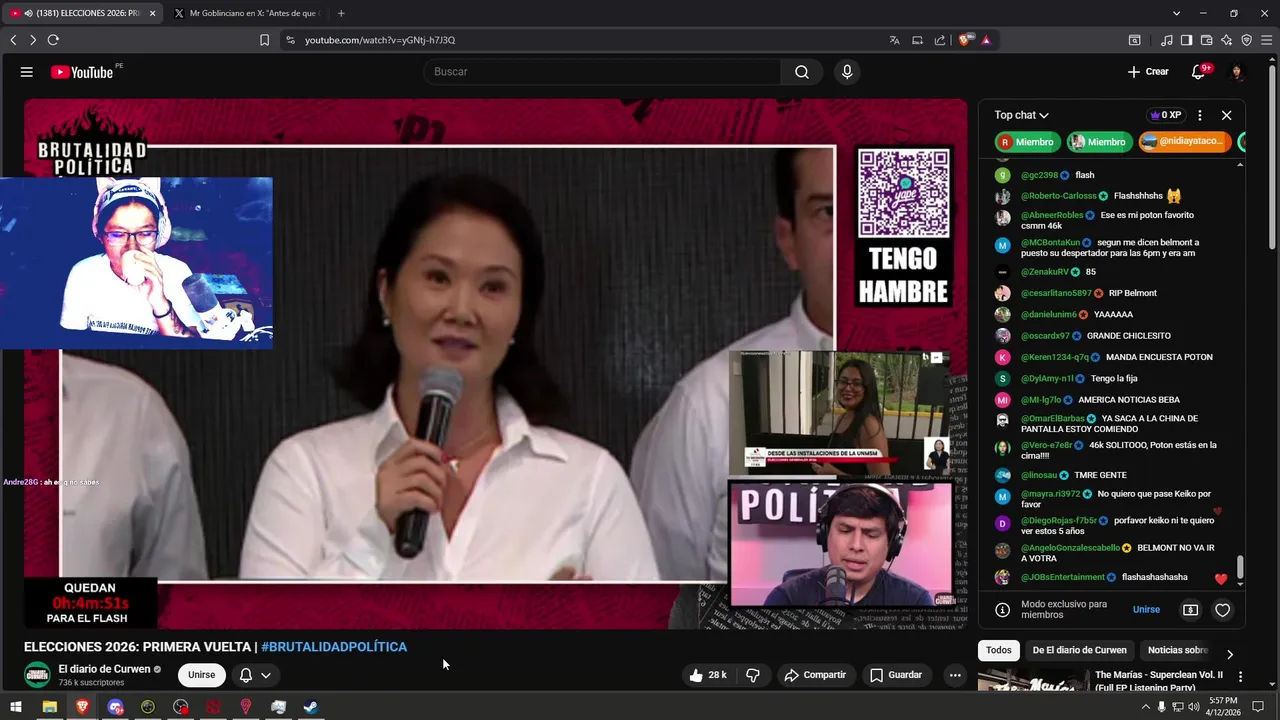Expand the notification bell options chevron
The image size is (1280, 720).
(266, 675)
